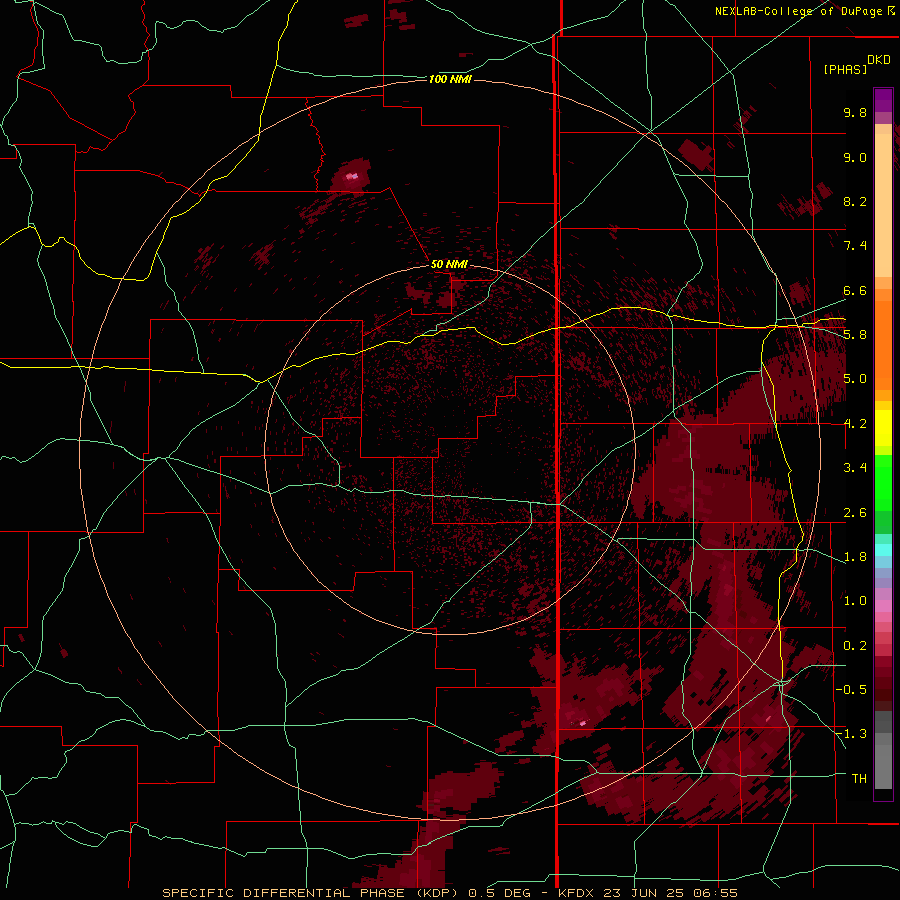Click the 100 NMI range ring label
This screenshot has height=900, width=900.
pyautogui.click(x=450, y=79)
